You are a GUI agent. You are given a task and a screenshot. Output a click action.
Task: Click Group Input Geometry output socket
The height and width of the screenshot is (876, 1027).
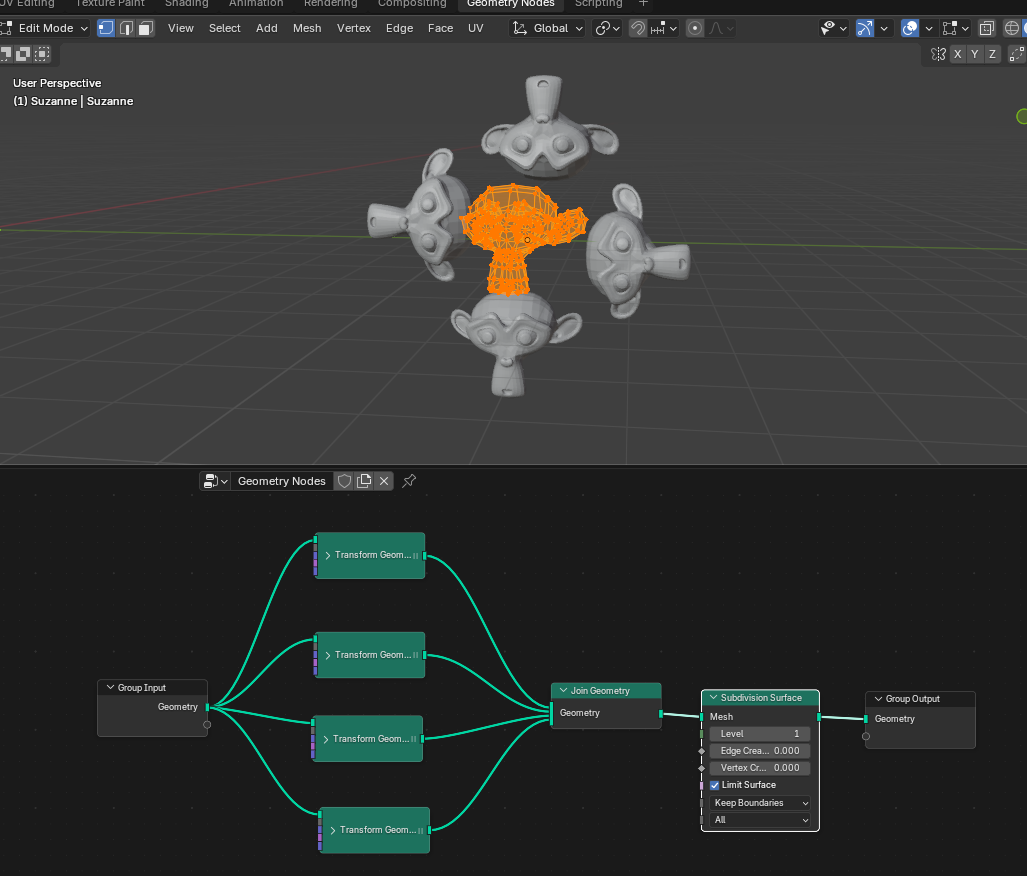[208, 707]
